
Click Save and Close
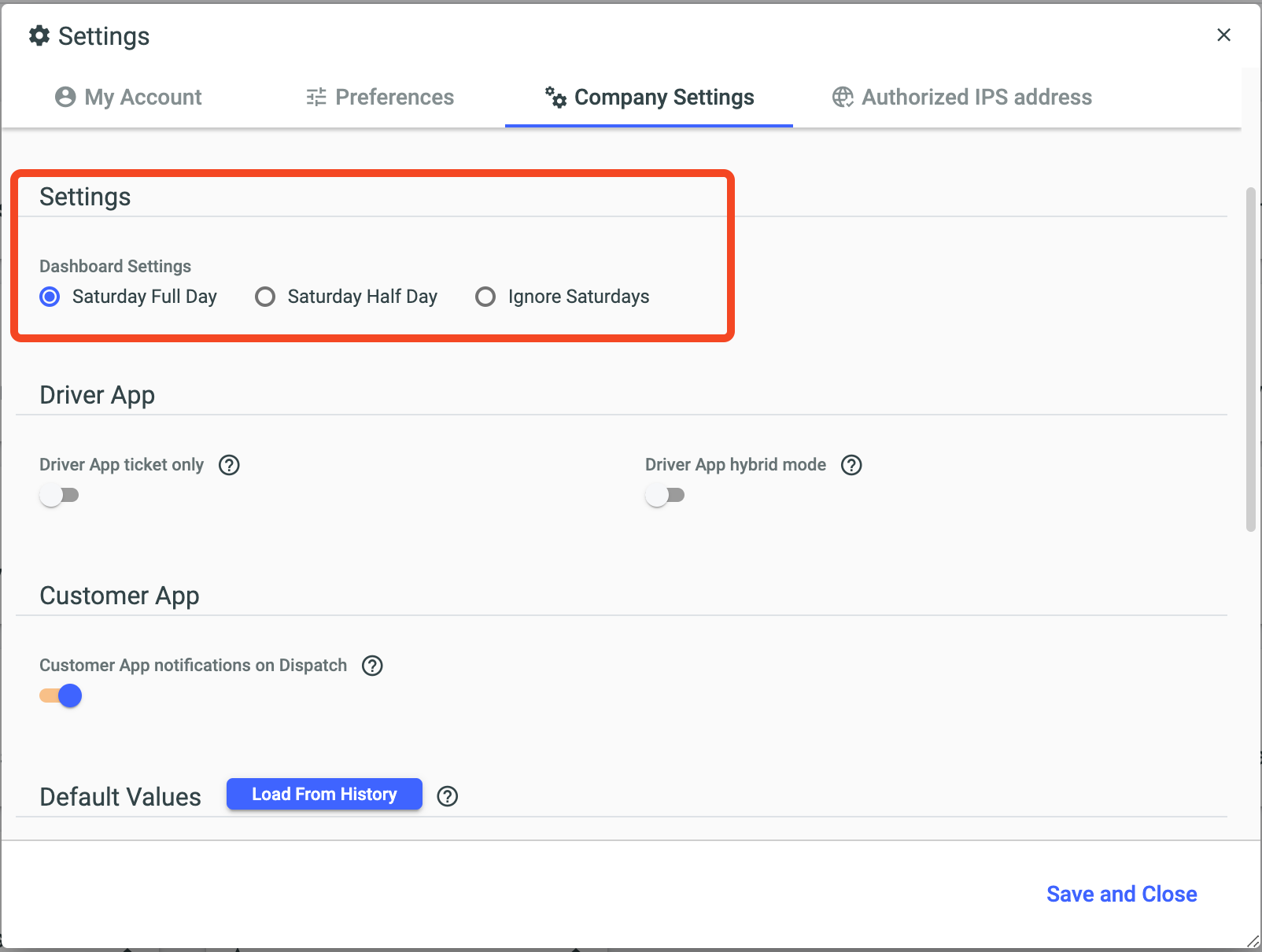tap(1121, 894)
